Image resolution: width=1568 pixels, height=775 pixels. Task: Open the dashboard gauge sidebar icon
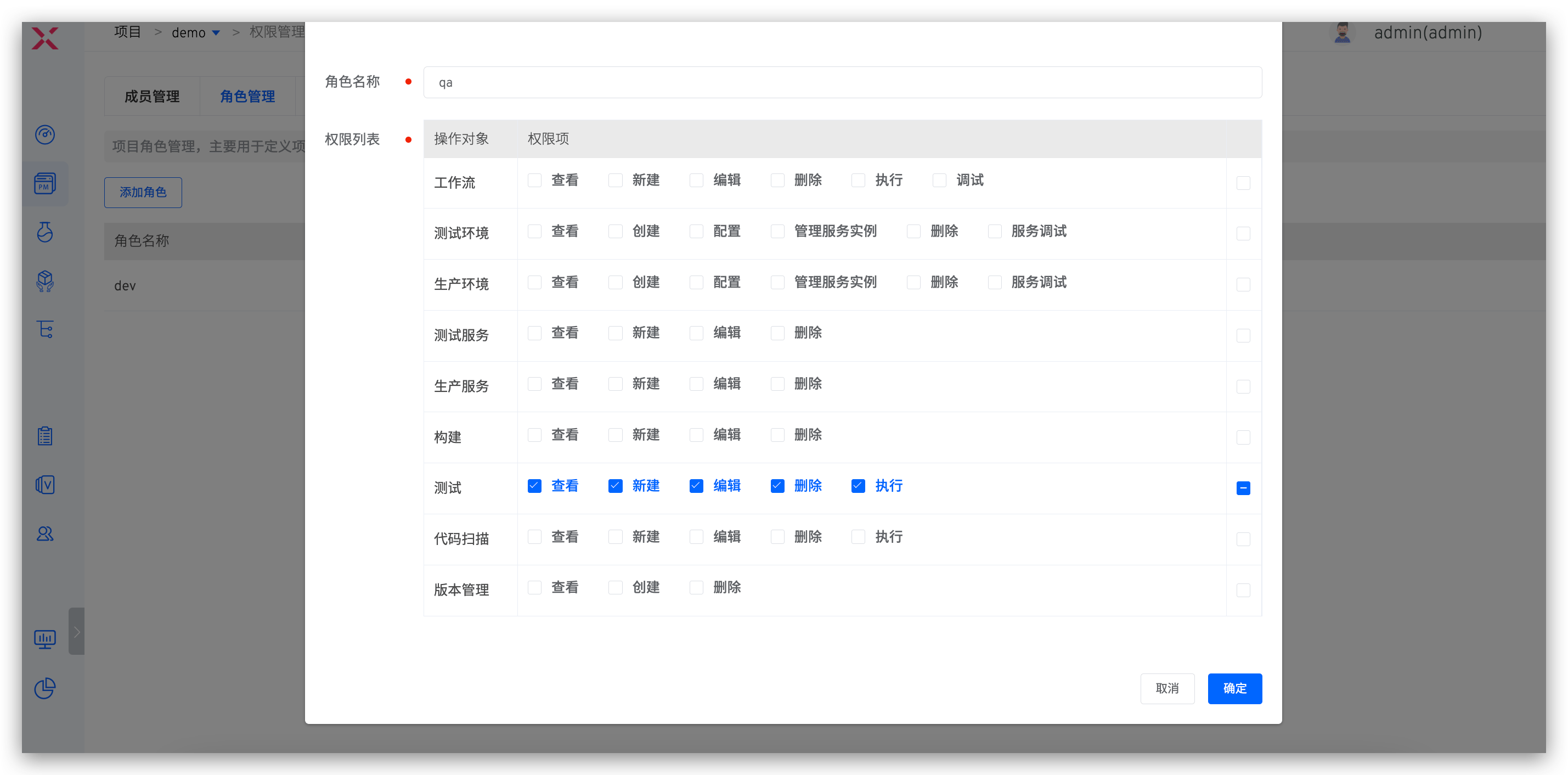pos(45,134)
